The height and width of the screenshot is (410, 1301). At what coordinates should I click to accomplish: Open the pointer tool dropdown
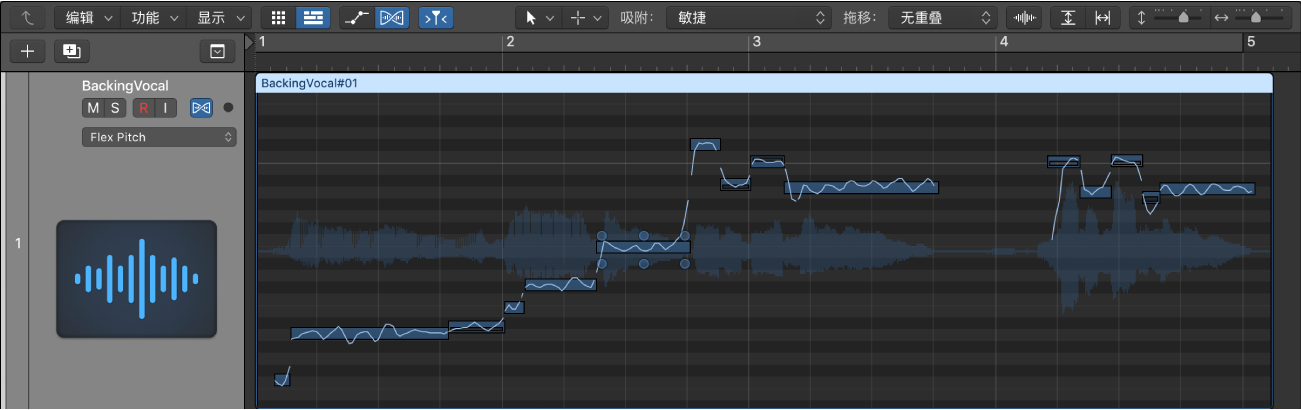tap(539, 17)
